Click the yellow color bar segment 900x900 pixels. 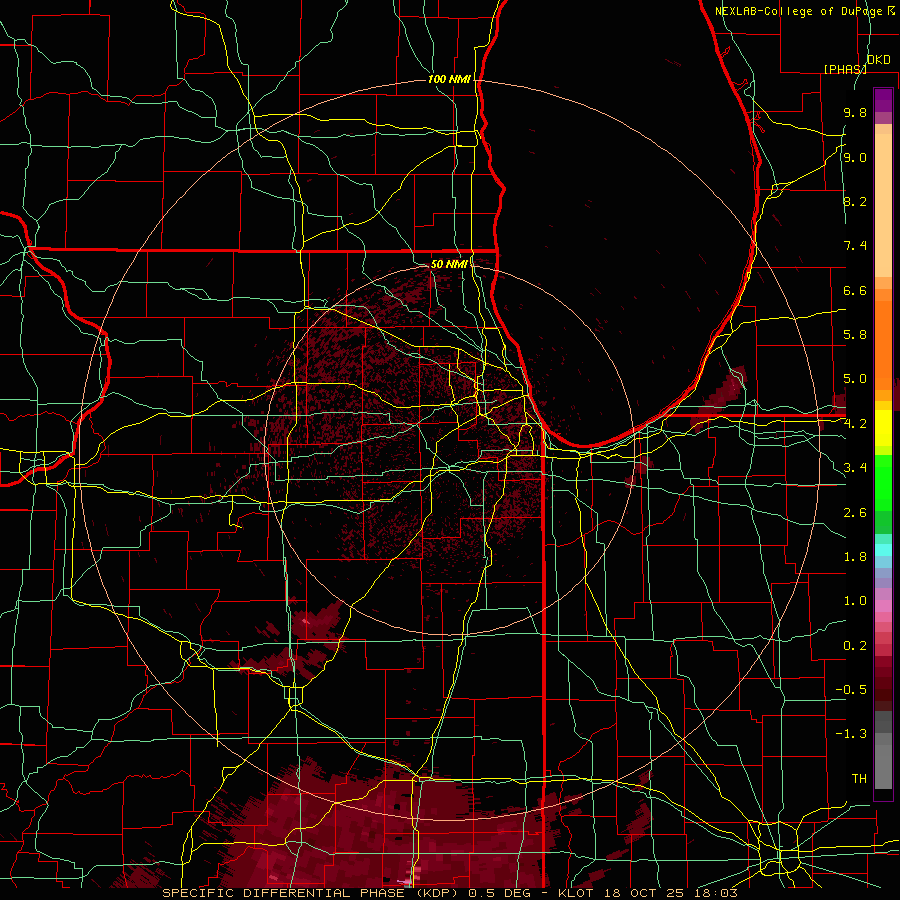coord(883,428)
